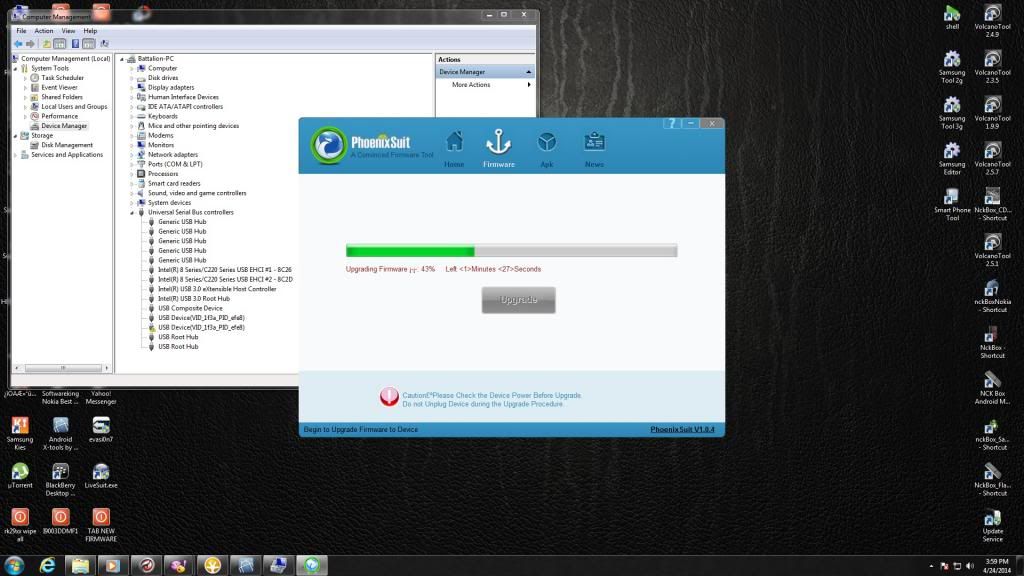Select Disk Management under Storage
Image resolution: width=1024 pixels, height=576 pixels.
[67, 145]
